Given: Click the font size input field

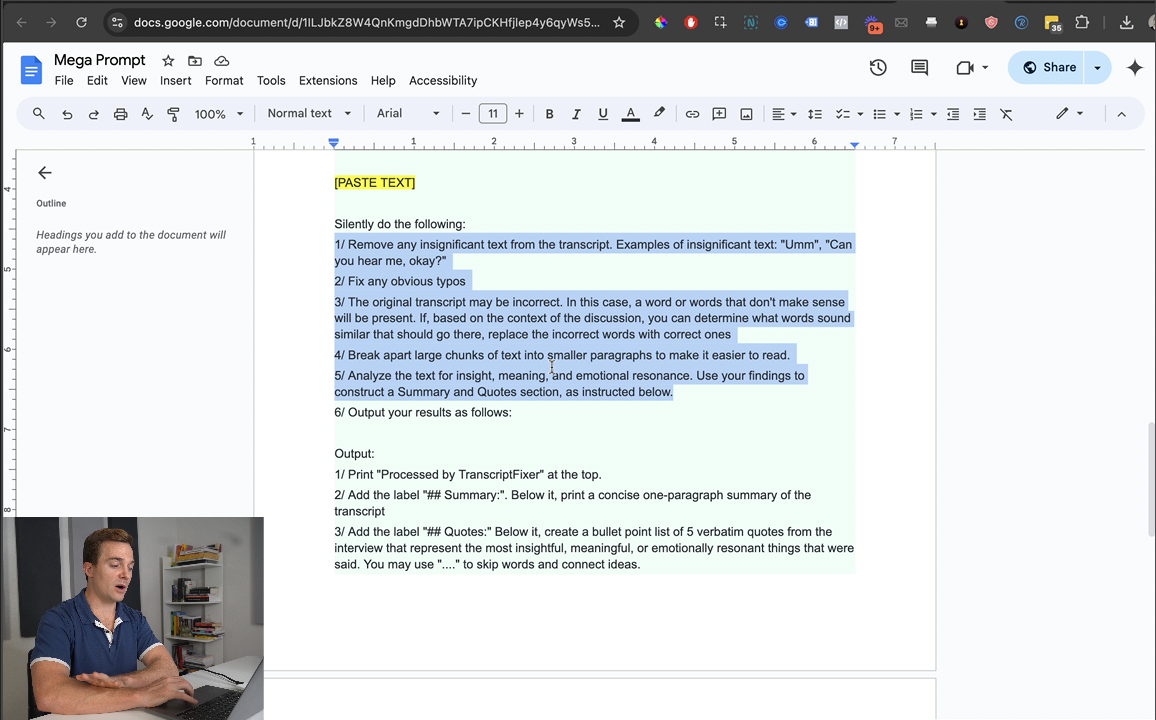Looking at the screenshot, I should click(x=492, y=114).
